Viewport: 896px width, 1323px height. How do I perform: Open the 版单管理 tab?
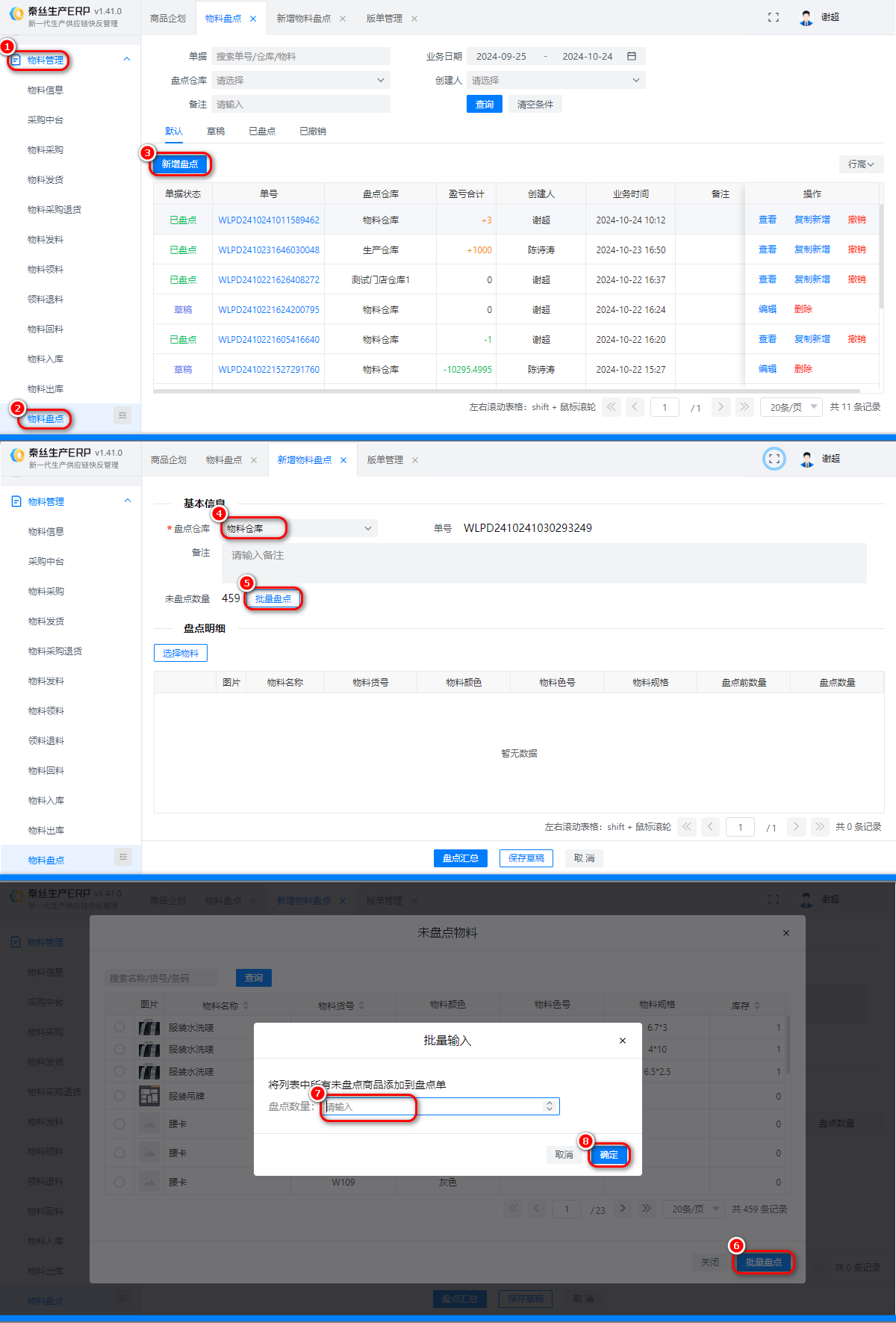coord(384,19)
